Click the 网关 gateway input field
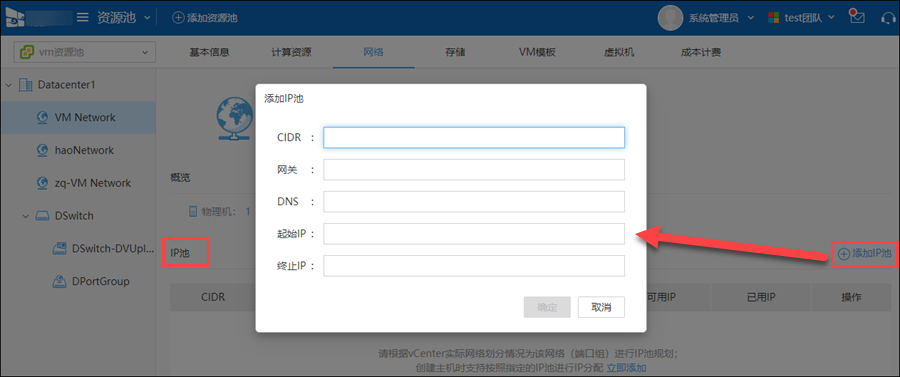 point(474,170)
